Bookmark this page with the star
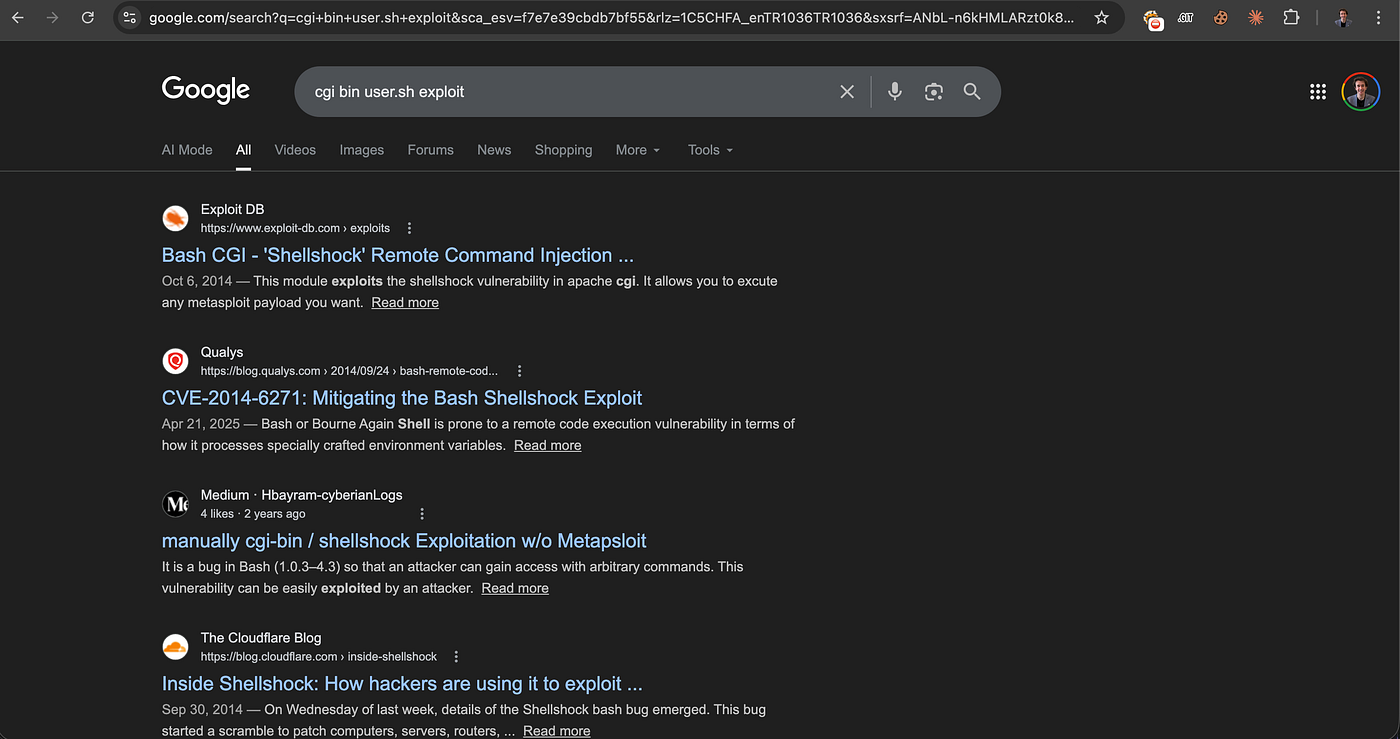1400x739 pixels. [1101, 18]
